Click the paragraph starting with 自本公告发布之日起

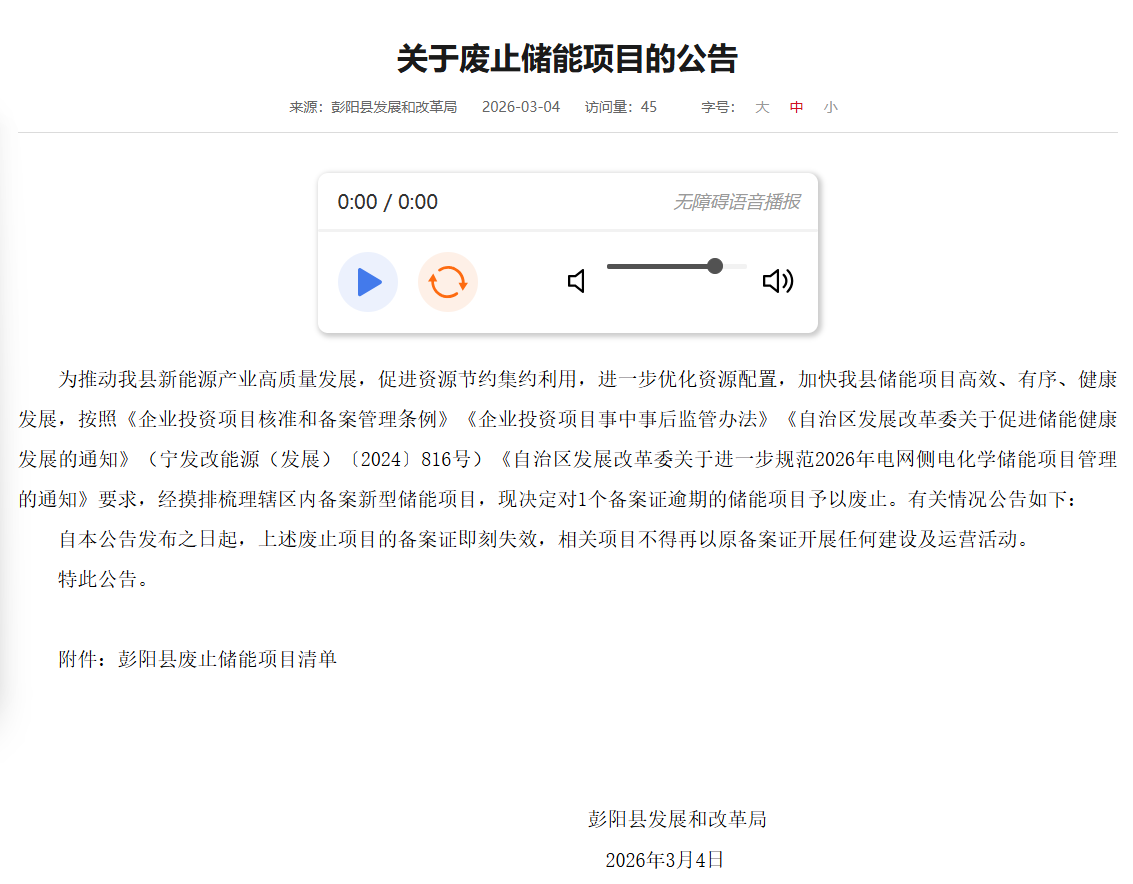coord(543,539)
